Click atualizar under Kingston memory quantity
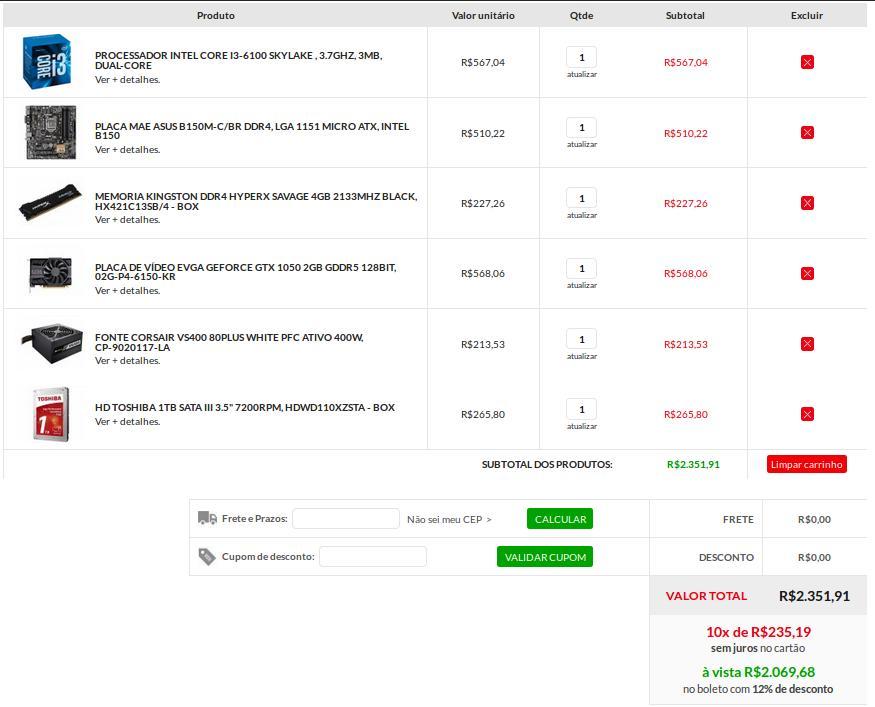This screenshot has height=707, width=875. (582, 215)
